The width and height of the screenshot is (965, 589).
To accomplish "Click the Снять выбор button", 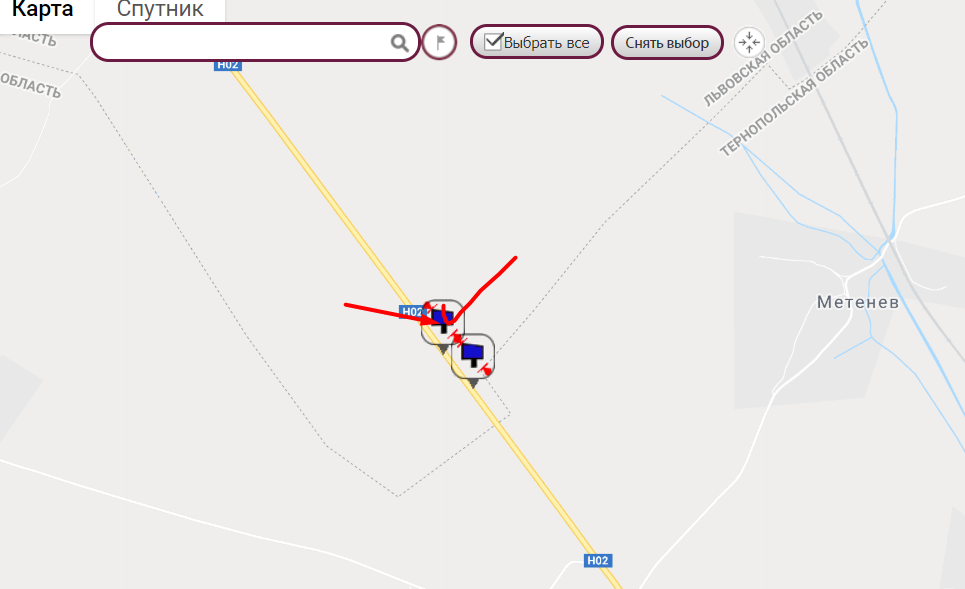I will [667, 42].
